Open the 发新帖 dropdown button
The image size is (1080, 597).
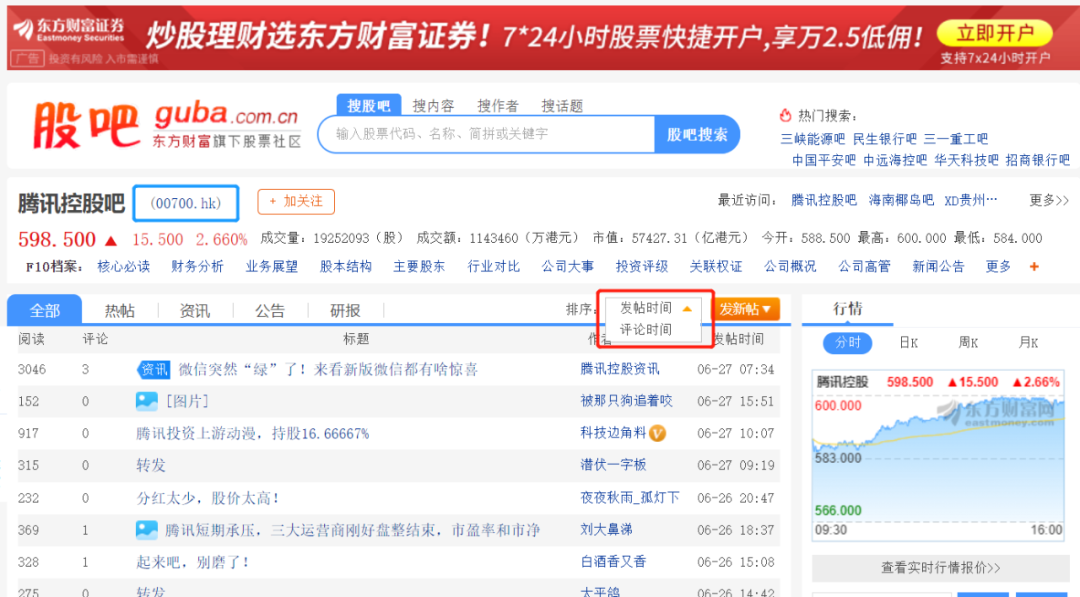[x=745, y=309]
